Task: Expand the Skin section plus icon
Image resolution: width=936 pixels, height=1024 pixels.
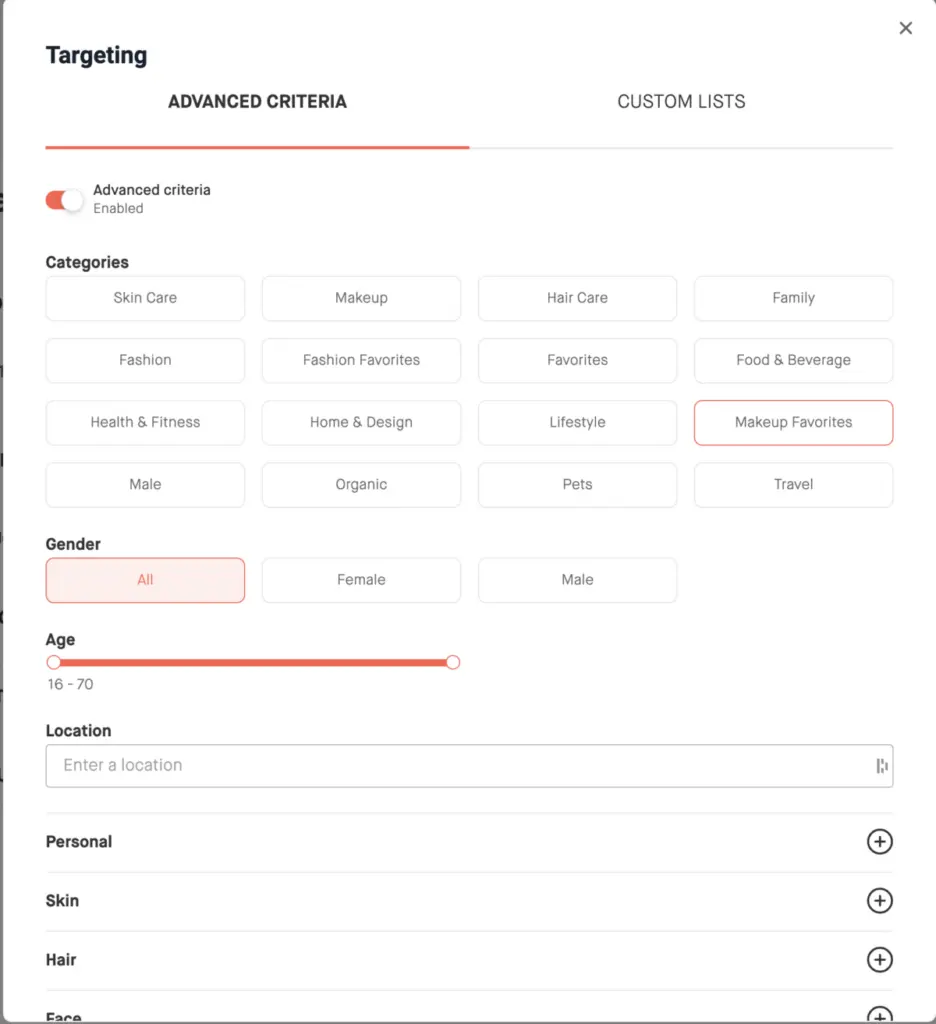Action: point(879,901)
